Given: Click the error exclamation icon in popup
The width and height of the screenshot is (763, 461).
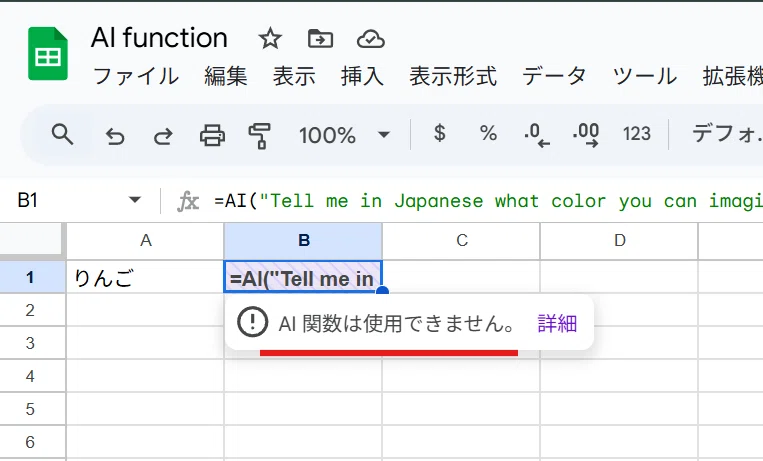Looking at the screenshot, I should (x=252, y=322).
